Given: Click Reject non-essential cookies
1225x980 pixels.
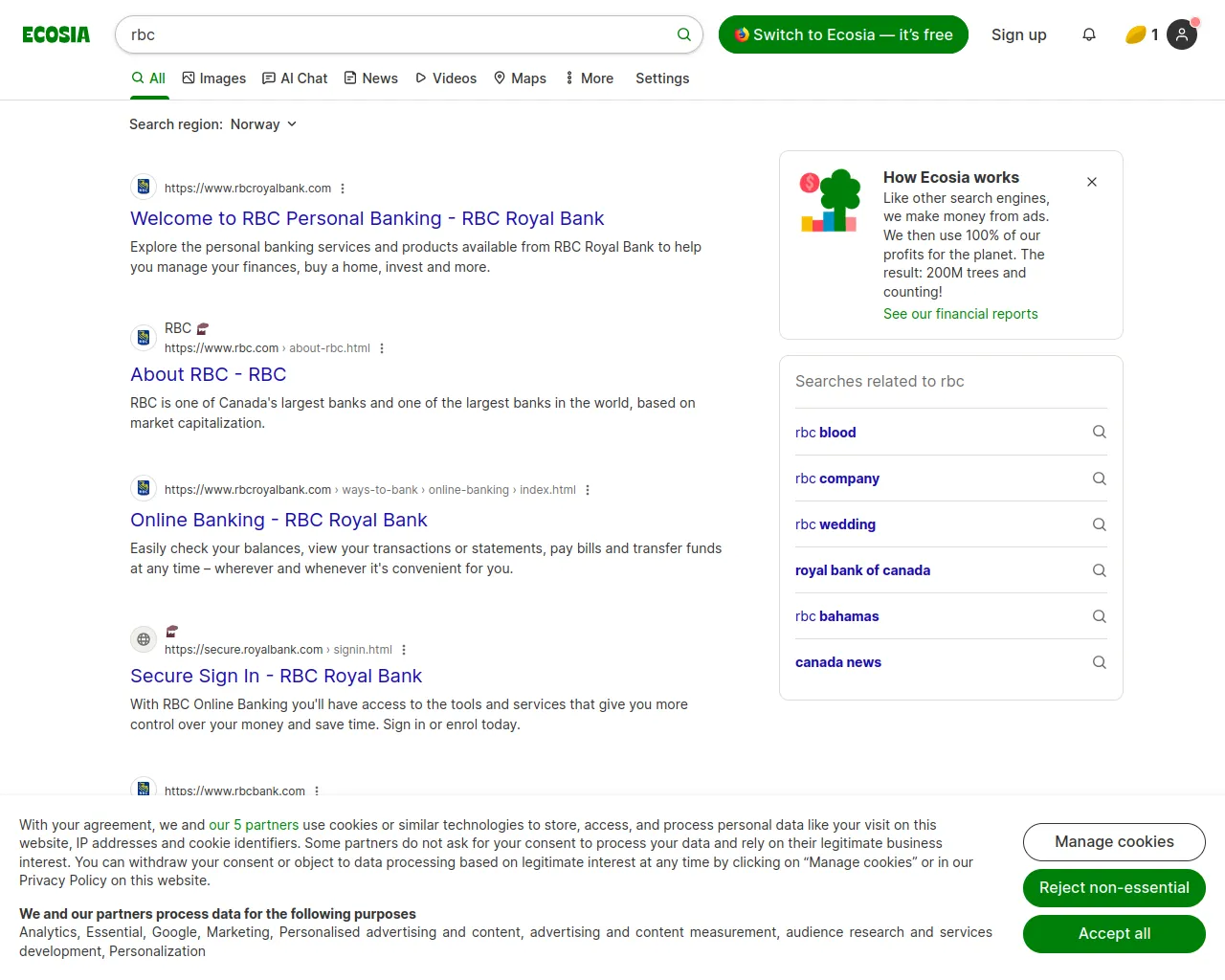Looking at the screenshot, I should pos(1114,888).
